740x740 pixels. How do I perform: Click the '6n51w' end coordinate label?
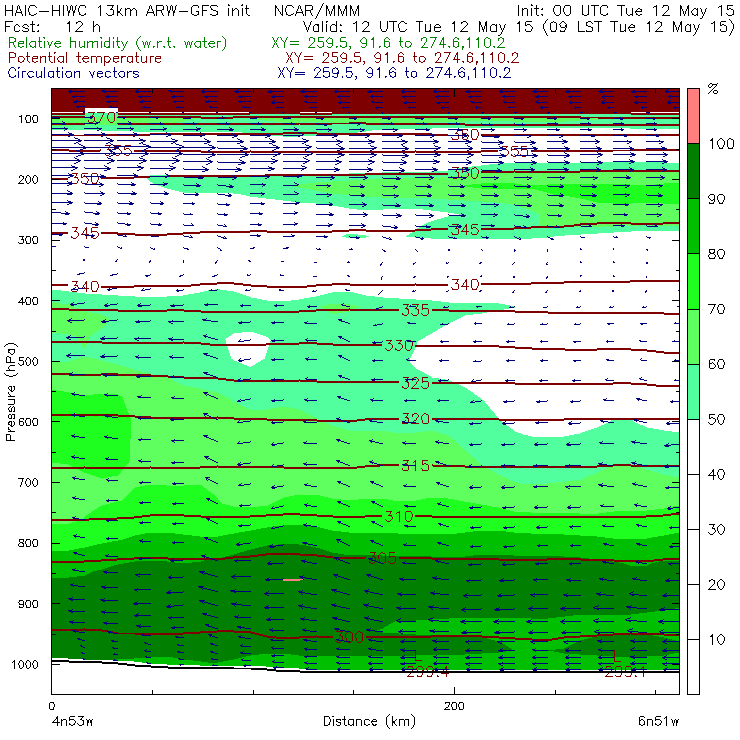pos(658,722)
